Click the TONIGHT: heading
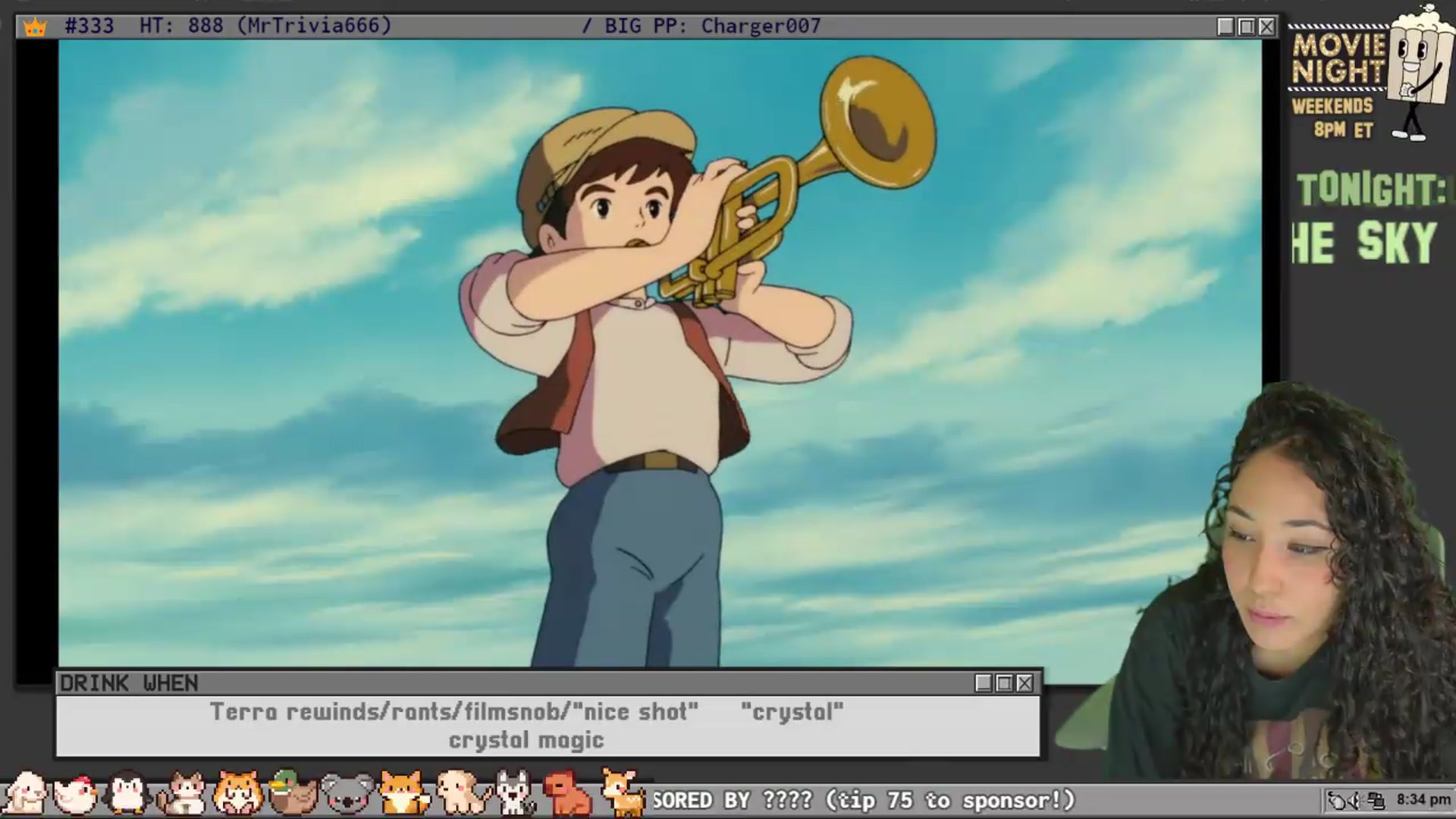Viewport: 1456px width, 819px height. click(1372, 190)
